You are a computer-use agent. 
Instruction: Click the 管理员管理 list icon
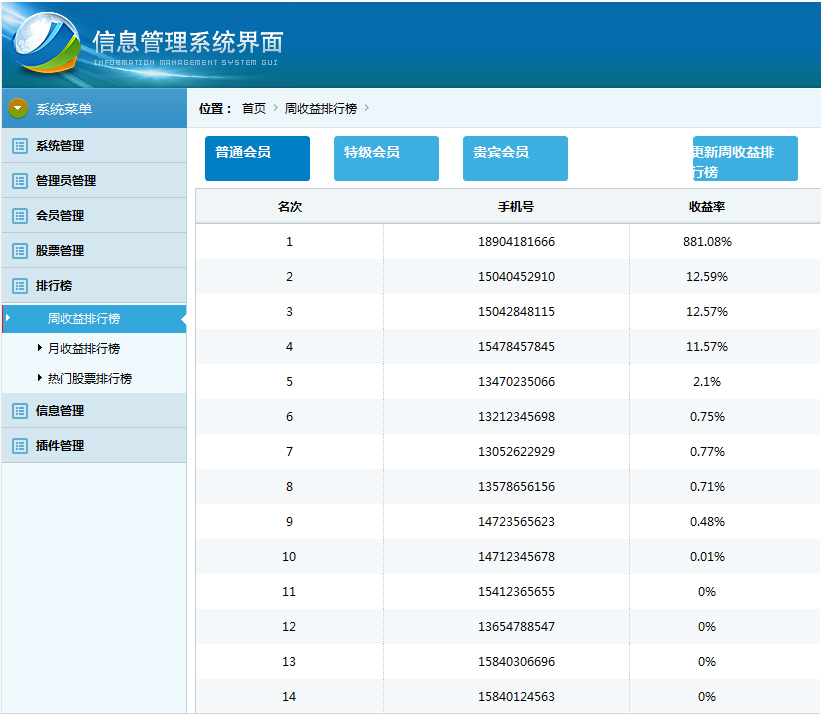point(20,181)
